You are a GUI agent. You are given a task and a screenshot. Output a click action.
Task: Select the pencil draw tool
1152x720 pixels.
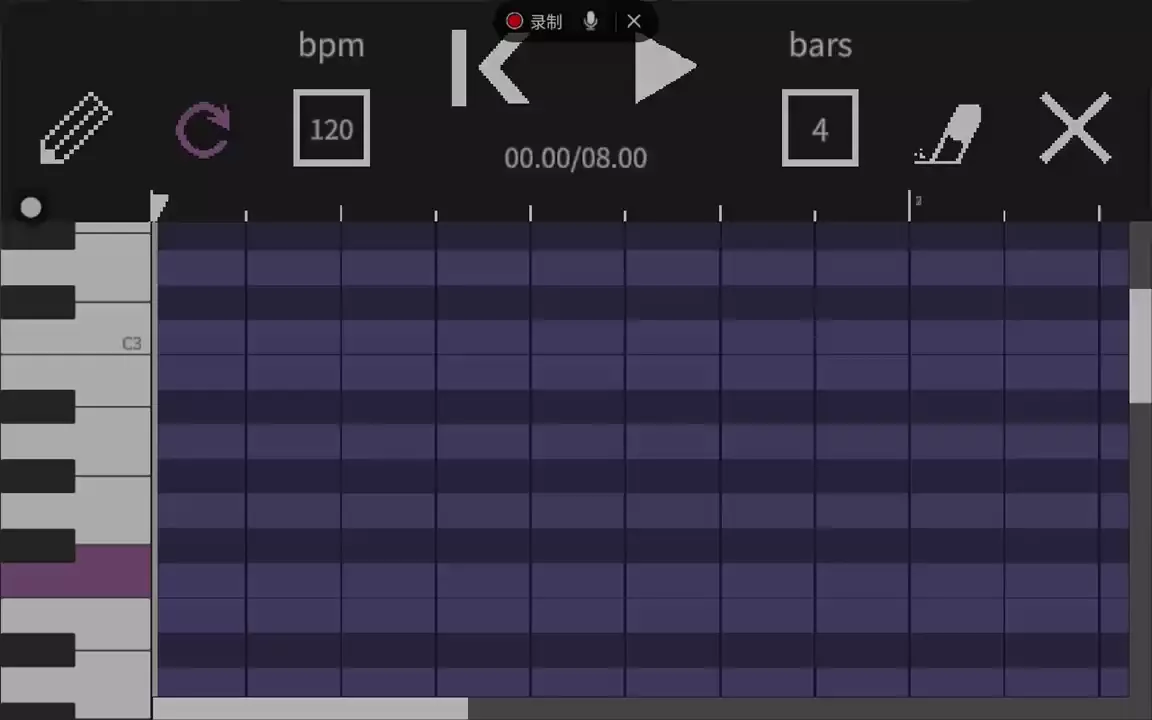point(76,128)
